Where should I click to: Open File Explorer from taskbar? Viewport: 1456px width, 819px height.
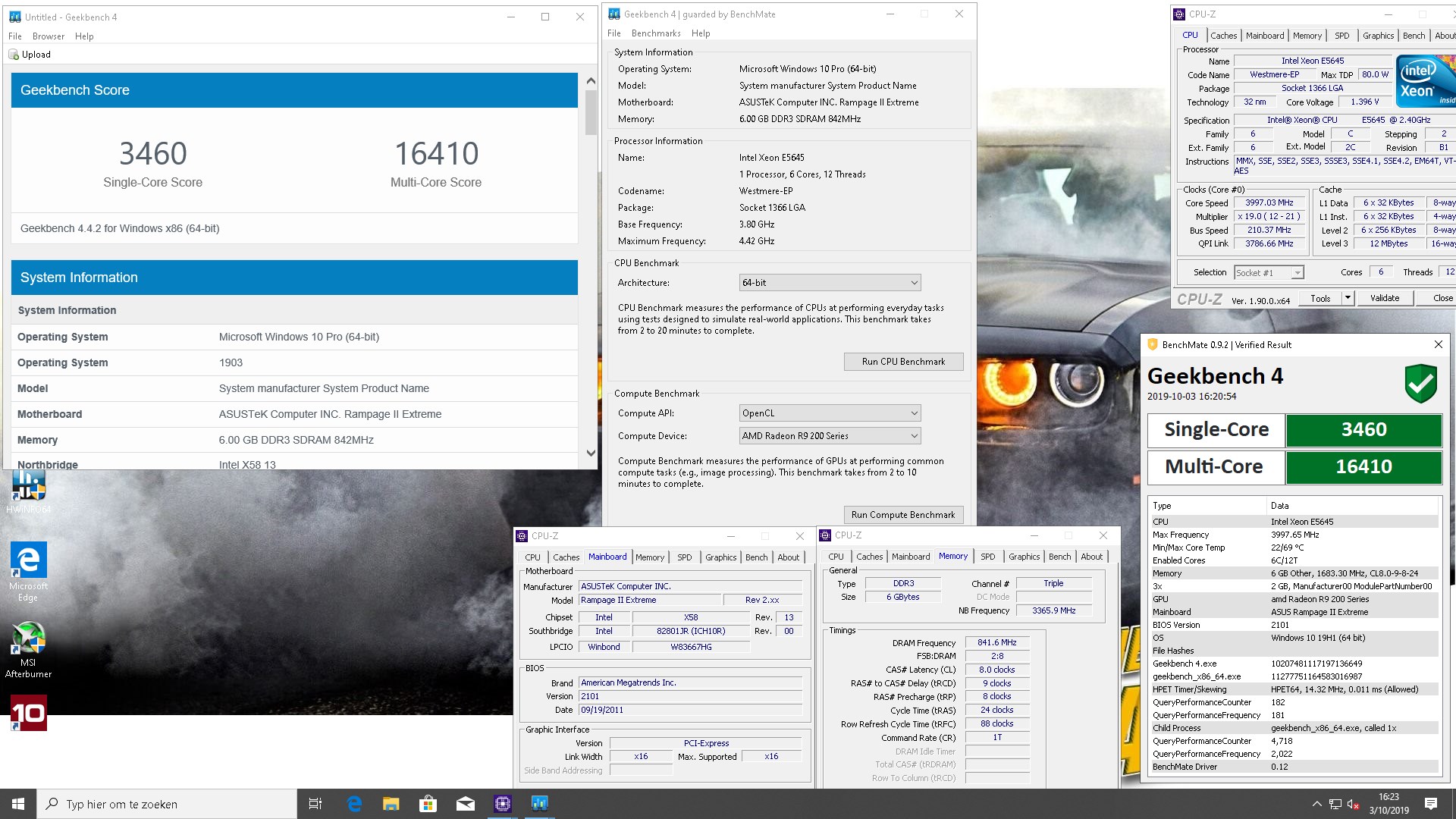391,804
